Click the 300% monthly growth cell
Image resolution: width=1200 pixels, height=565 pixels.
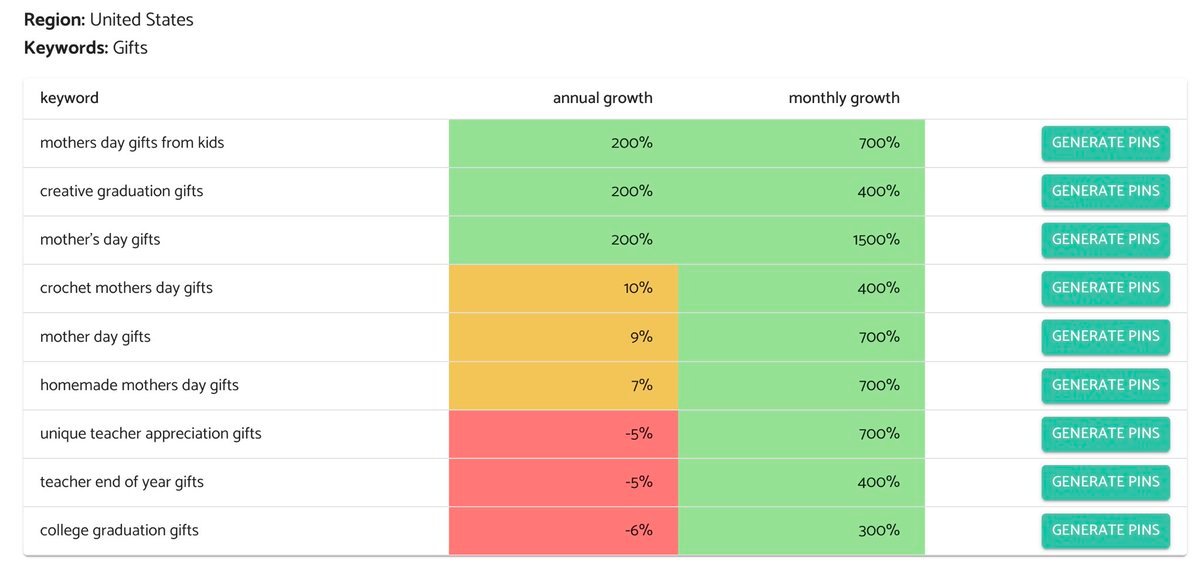801,530
